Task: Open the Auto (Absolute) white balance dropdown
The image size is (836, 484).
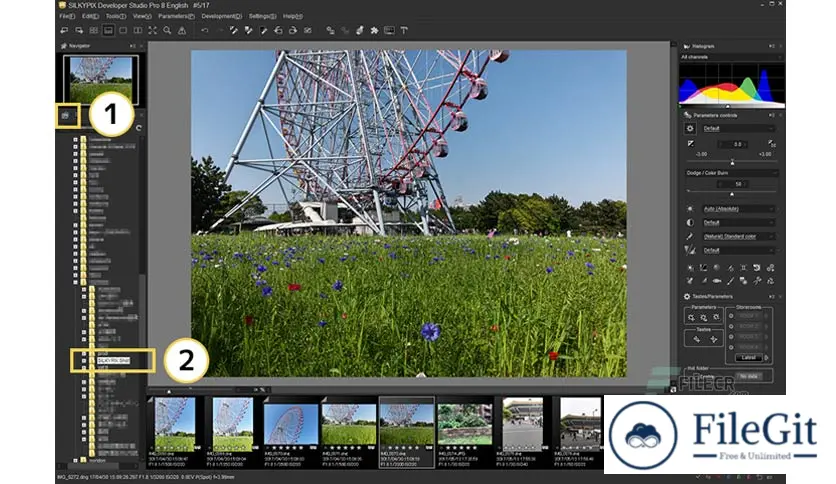Action: (738, 209)
